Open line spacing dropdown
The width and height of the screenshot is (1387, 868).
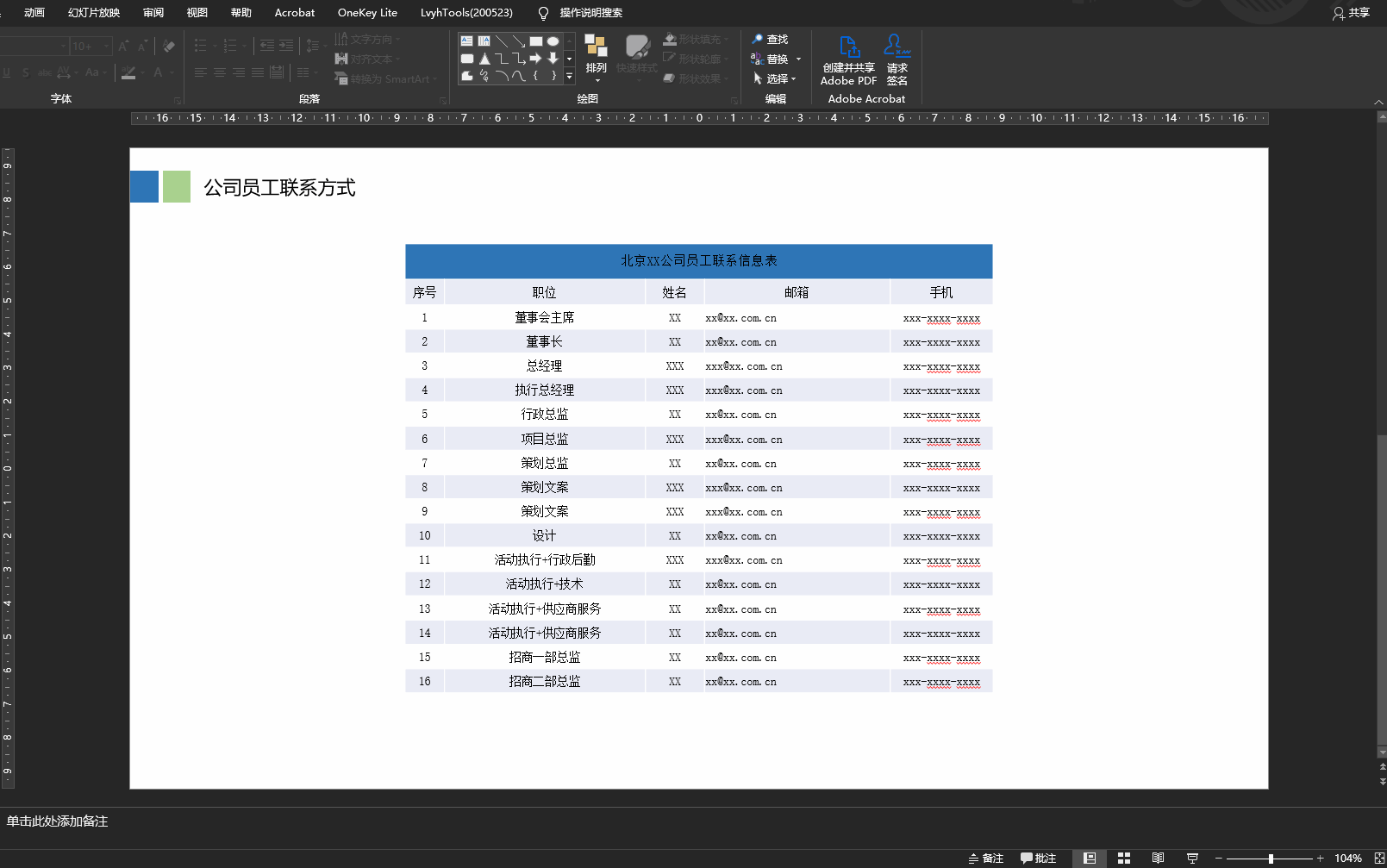coord(316,46)
